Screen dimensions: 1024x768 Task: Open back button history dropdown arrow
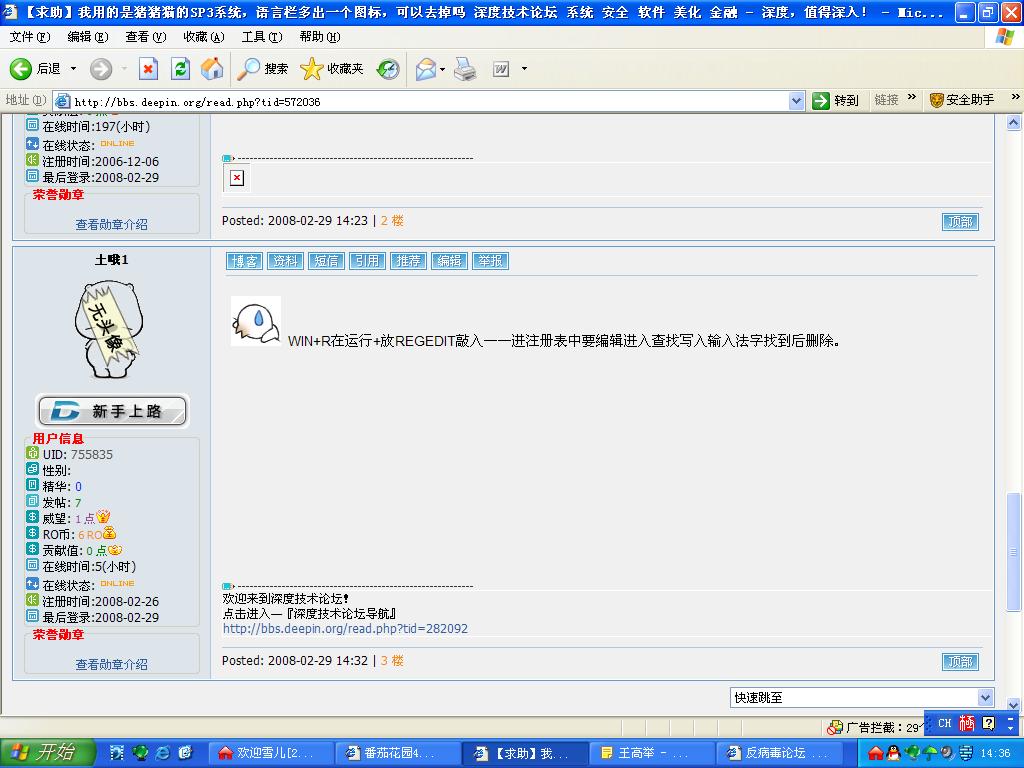point(73,69)
